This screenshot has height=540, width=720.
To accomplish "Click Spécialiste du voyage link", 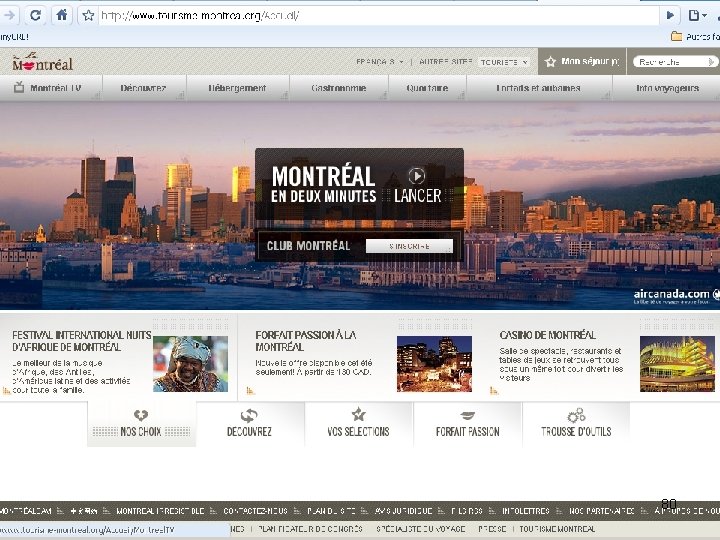I will click(420, 529).
